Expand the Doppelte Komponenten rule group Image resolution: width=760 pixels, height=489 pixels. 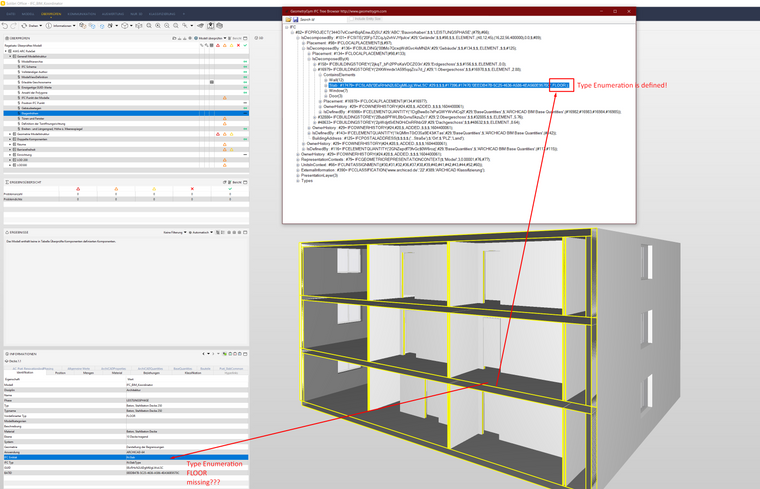[10, 139]
